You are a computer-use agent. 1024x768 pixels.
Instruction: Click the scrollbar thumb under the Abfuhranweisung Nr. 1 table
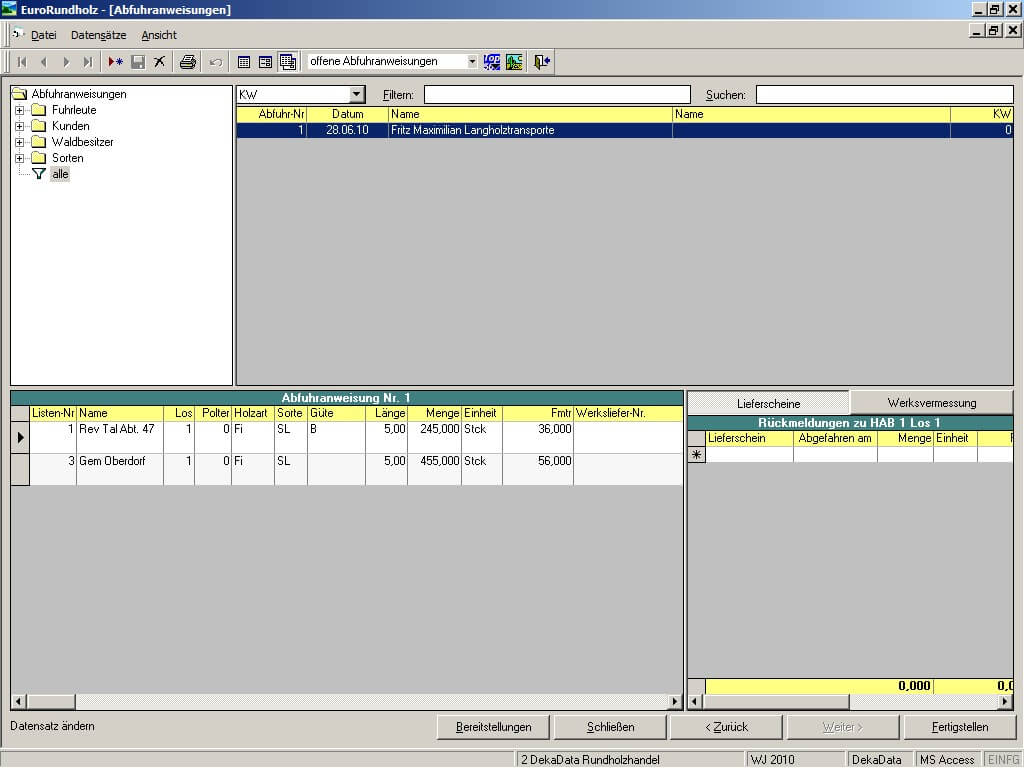(51, 701)
